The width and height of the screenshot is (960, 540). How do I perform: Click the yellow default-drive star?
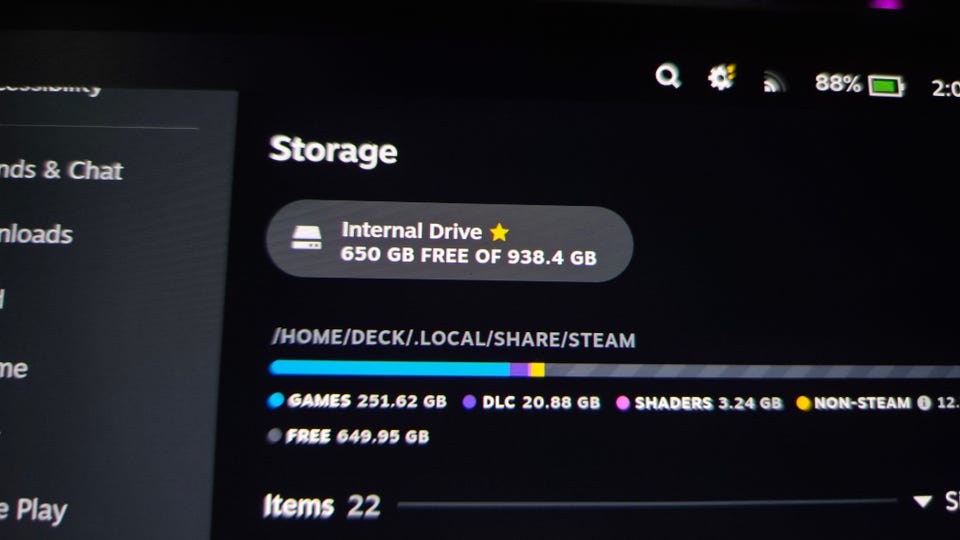(500, 232)
